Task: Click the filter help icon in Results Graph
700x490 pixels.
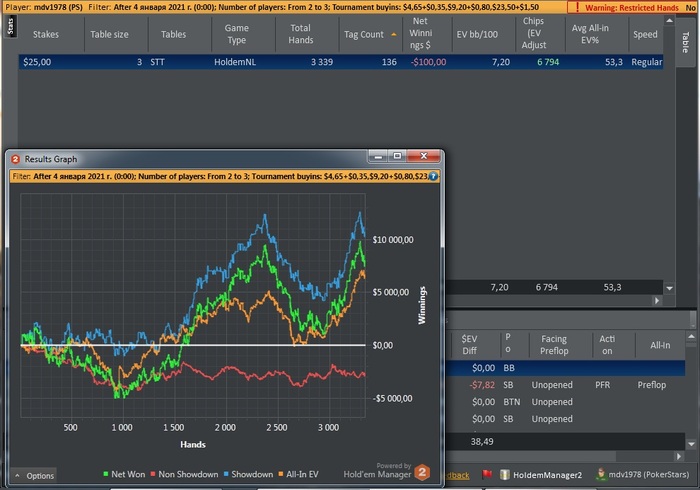Action: click(433, 177)
